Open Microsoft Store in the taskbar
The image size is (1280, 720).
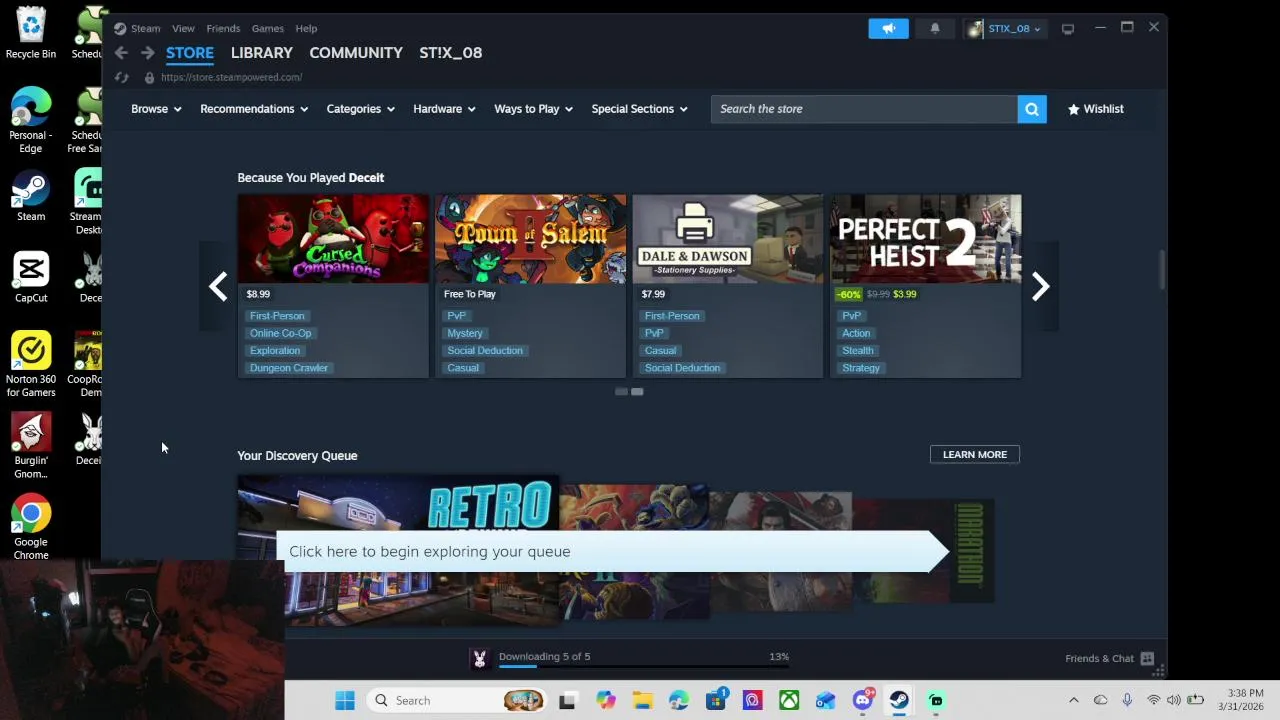(716, 700)
